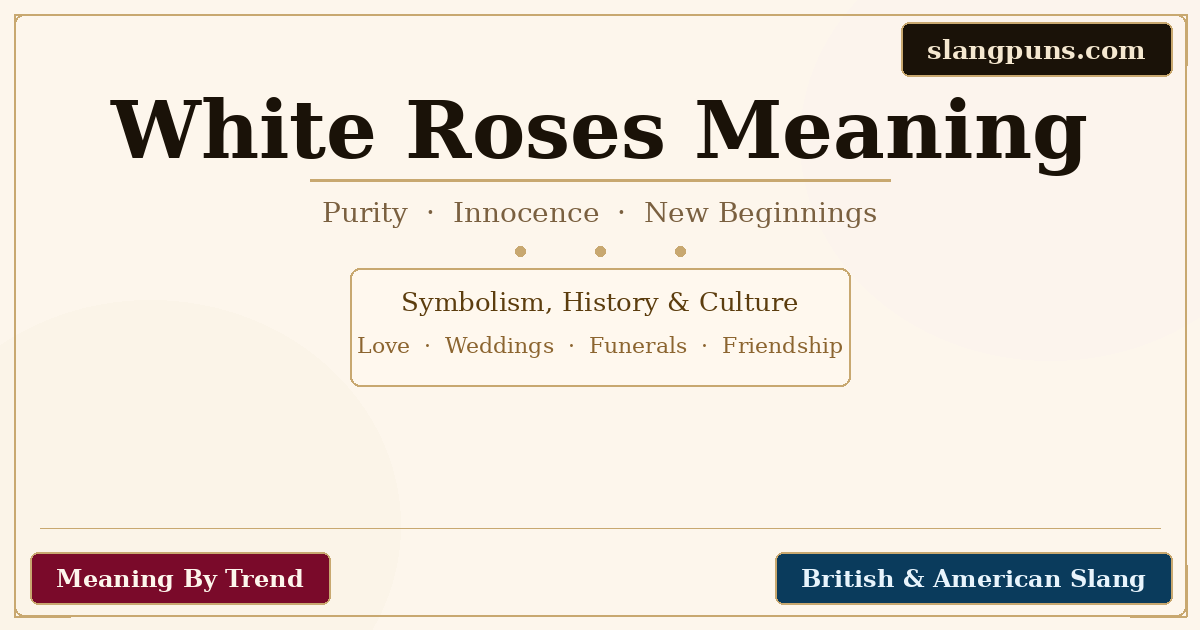Select the middle gold dot indicator

pyautogui.click(x=600, y=251)
